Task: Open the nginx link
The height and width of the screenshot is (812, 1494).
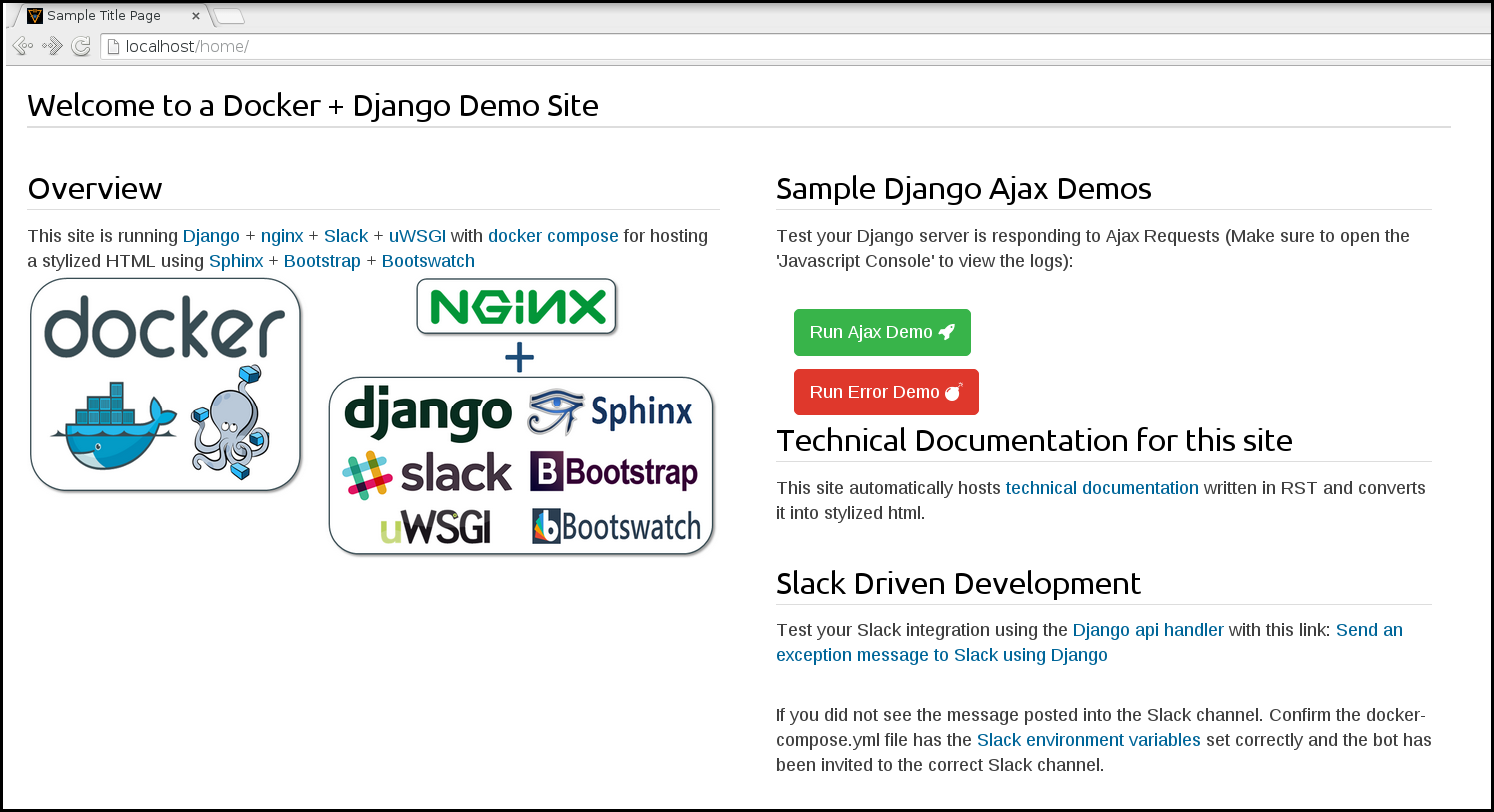Action: (282, 236)
